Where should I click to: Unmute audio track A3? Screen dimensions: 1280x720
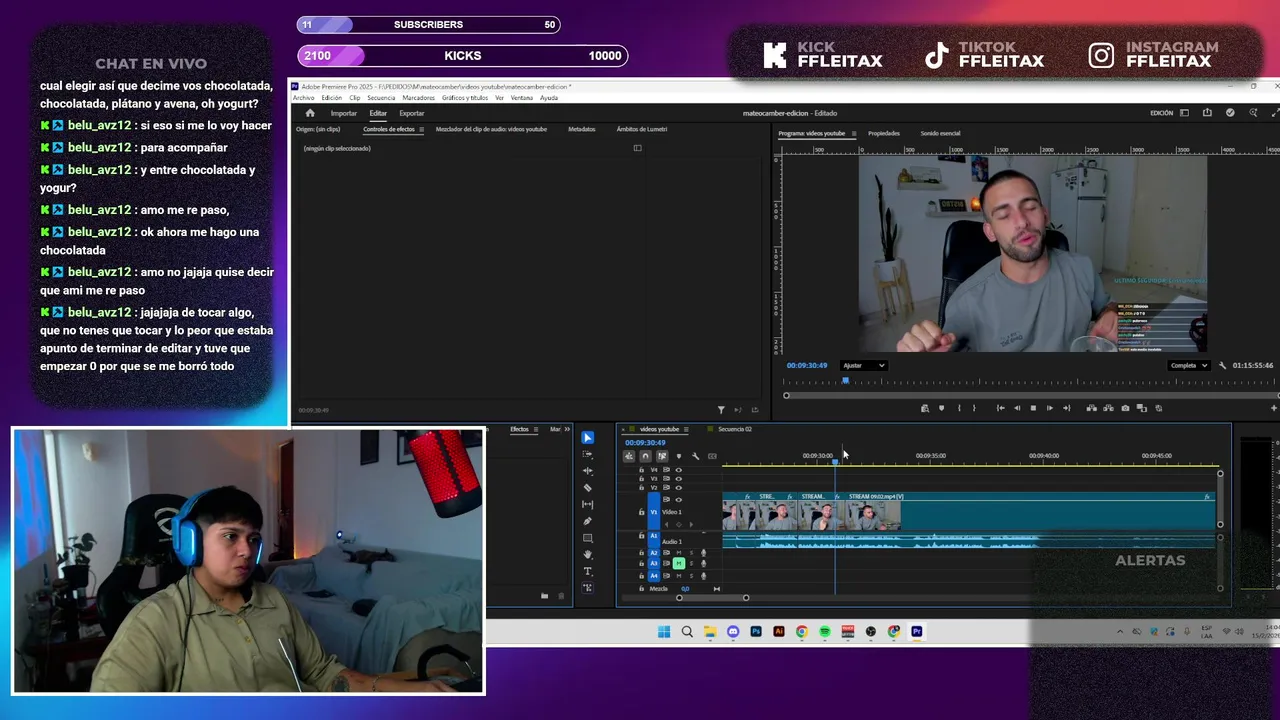[679, 563]
